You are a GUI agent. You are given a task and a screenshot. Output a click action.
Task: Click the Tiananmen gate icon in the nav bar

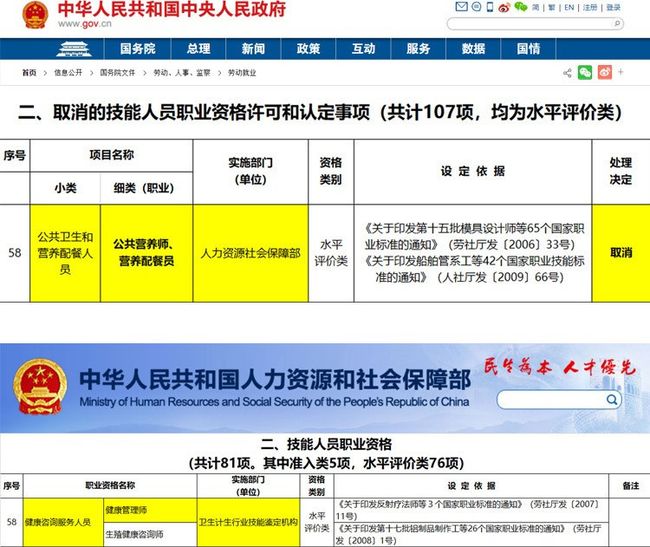point(73,49)
